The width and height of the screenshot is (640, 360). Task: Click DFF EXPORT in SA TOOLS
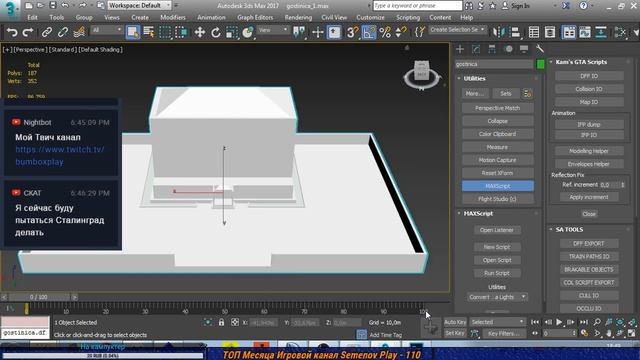[x=589, y=244]
